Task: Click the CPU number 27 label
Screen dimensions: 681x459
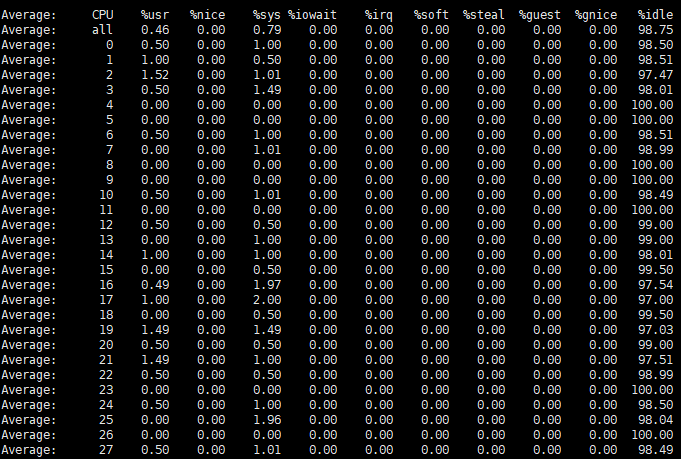Action: coord(106,449)
